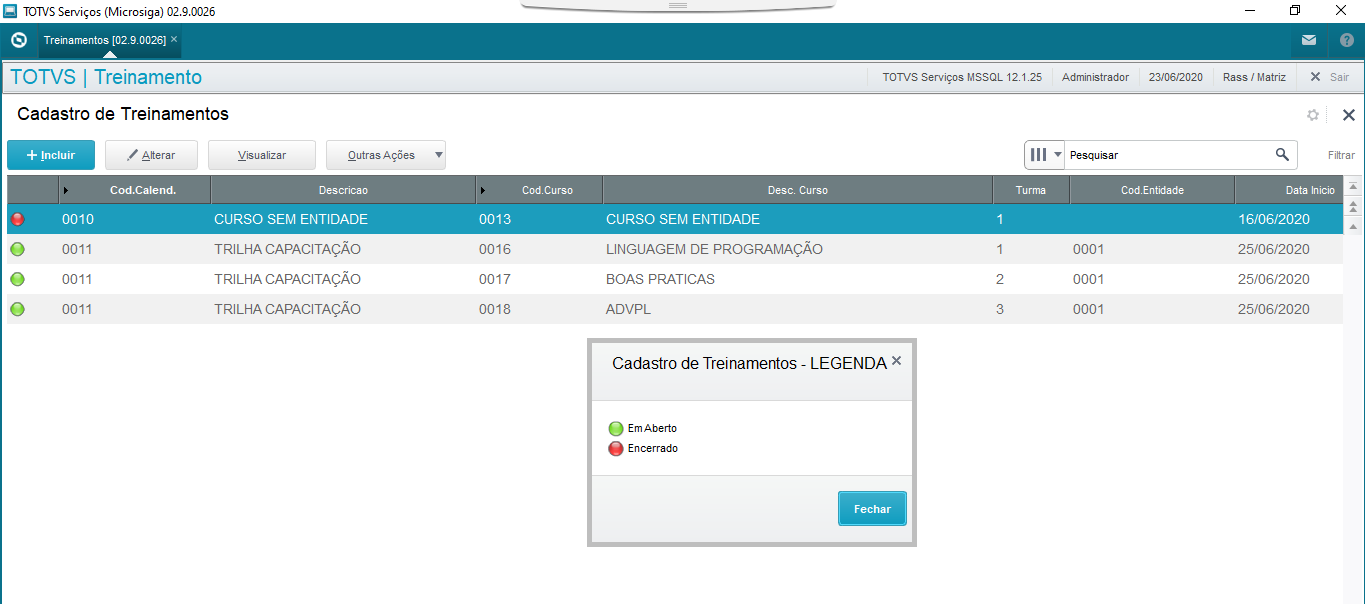Click the TOTVS logo icon in tab bar
The image size is (1365, 604).
(18, 40)
